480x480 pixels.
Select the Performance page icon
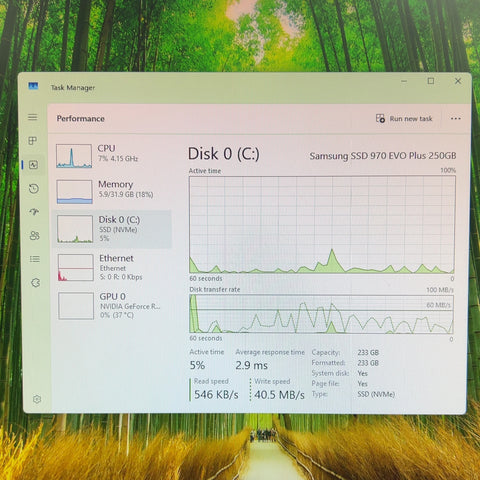33,165
